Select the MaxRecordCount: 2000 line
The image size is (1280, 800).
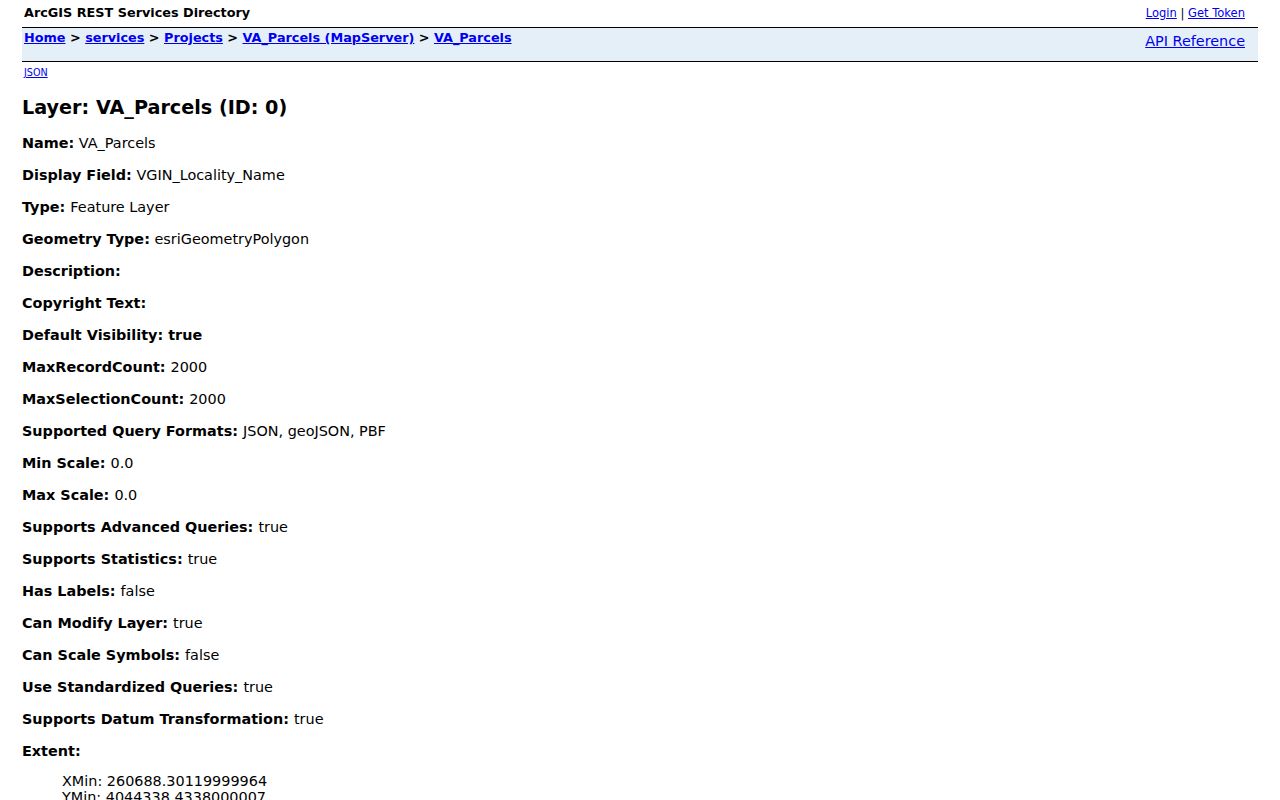pyautogui.click(x=115, y=367)
